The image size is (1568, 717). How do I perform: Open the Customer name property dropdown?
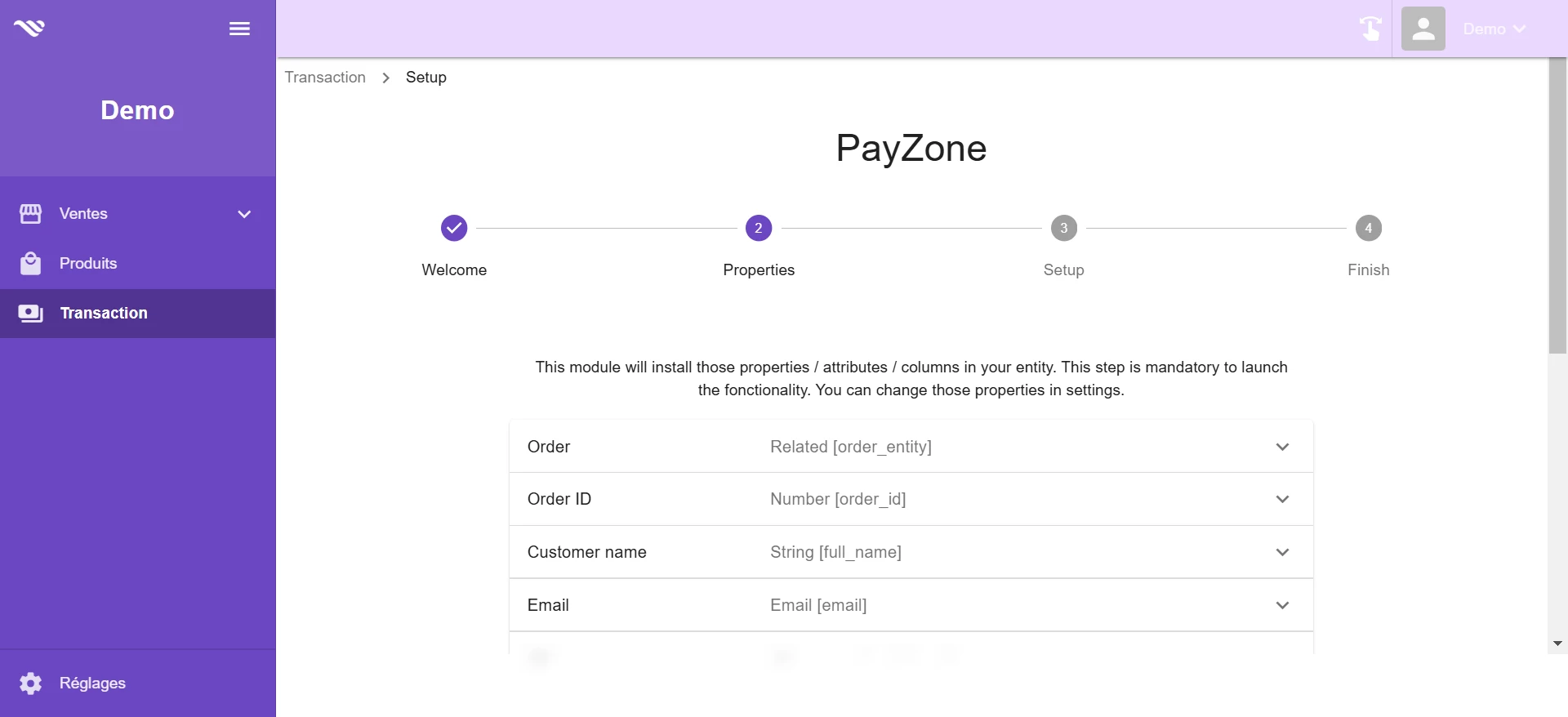(x=911, y=552)
